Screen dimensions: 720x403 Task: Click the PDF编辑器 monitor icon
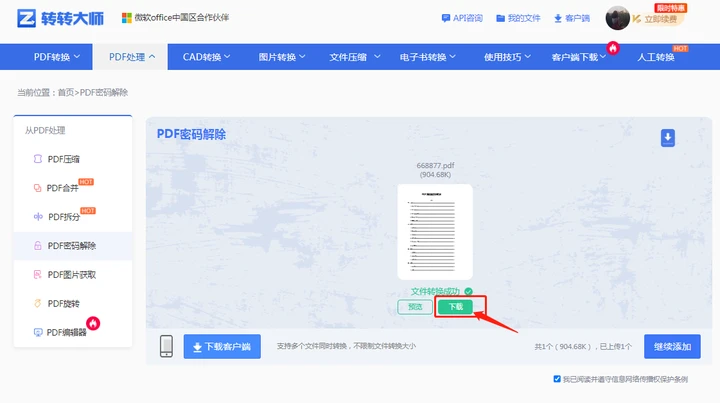click(38, 332)
